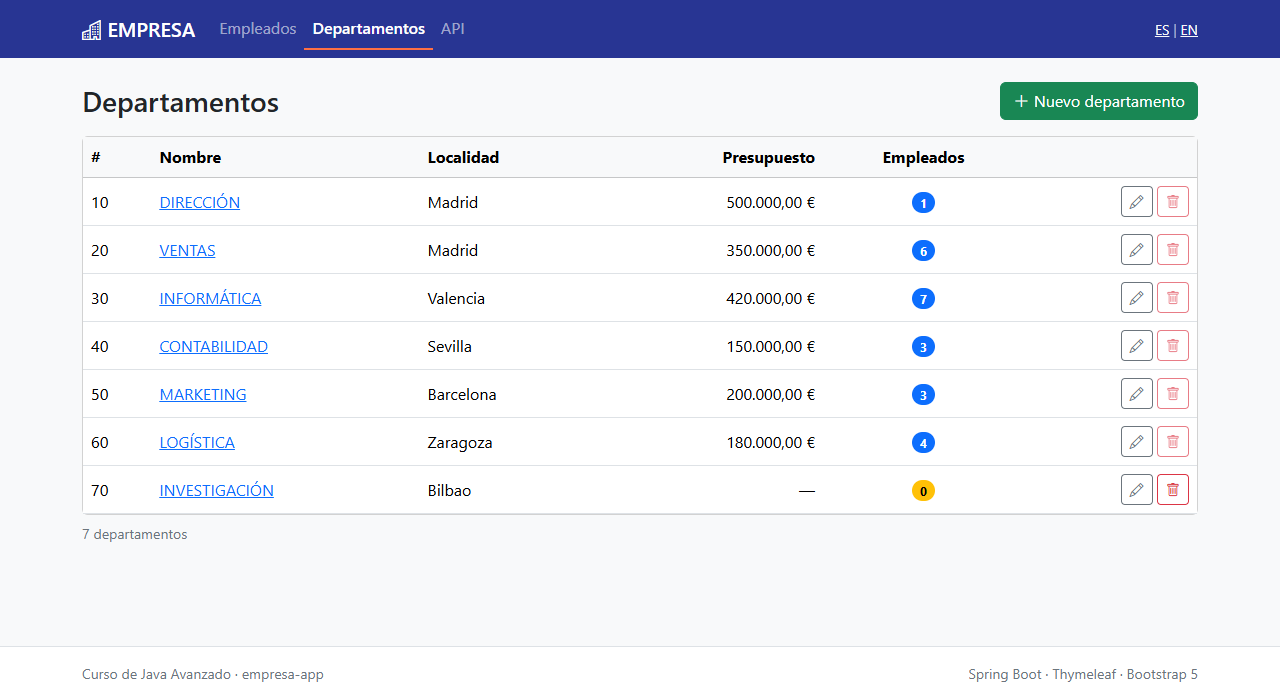Open the CONTABILIDAD department link

[x=214, y=346]
